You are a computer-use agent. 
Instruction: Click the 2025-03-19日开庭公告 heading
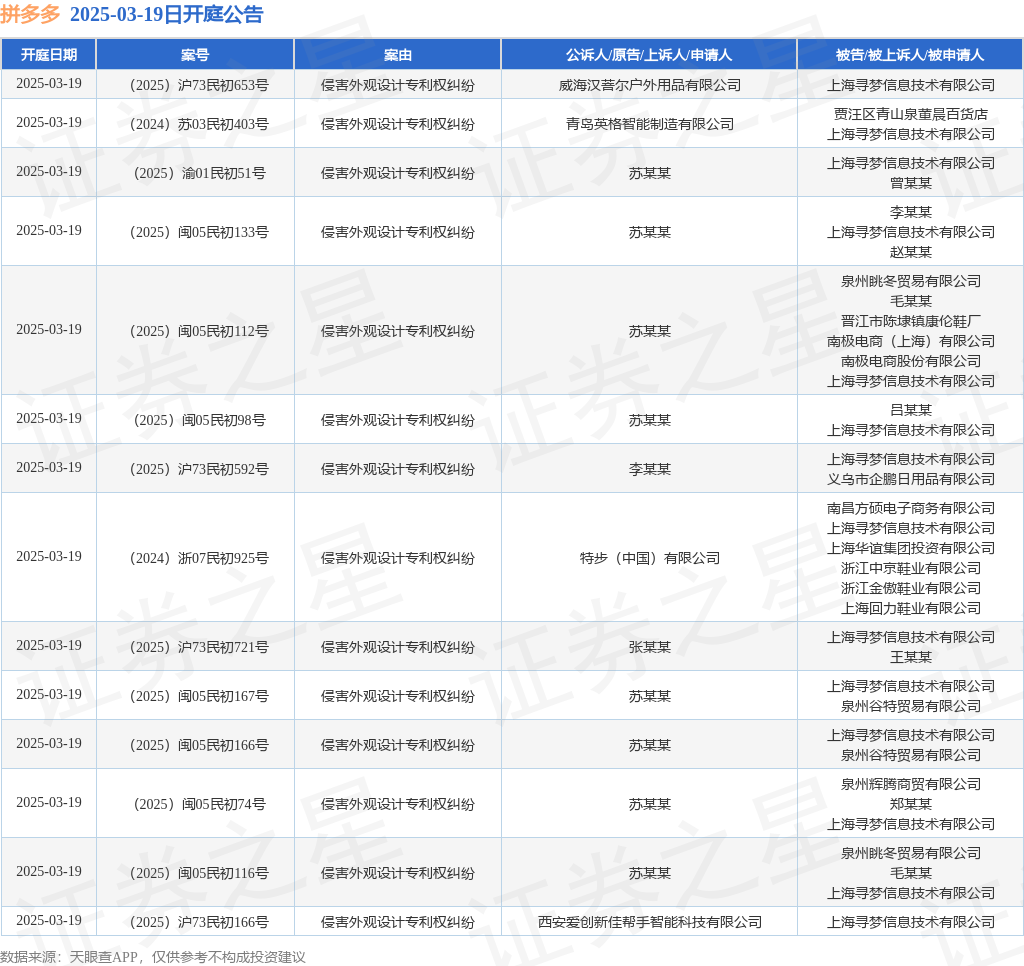click(x=167, y=14)
